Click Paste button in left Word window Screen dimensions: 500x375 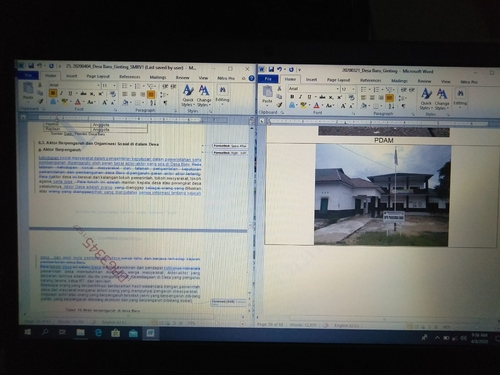(28, 91)
